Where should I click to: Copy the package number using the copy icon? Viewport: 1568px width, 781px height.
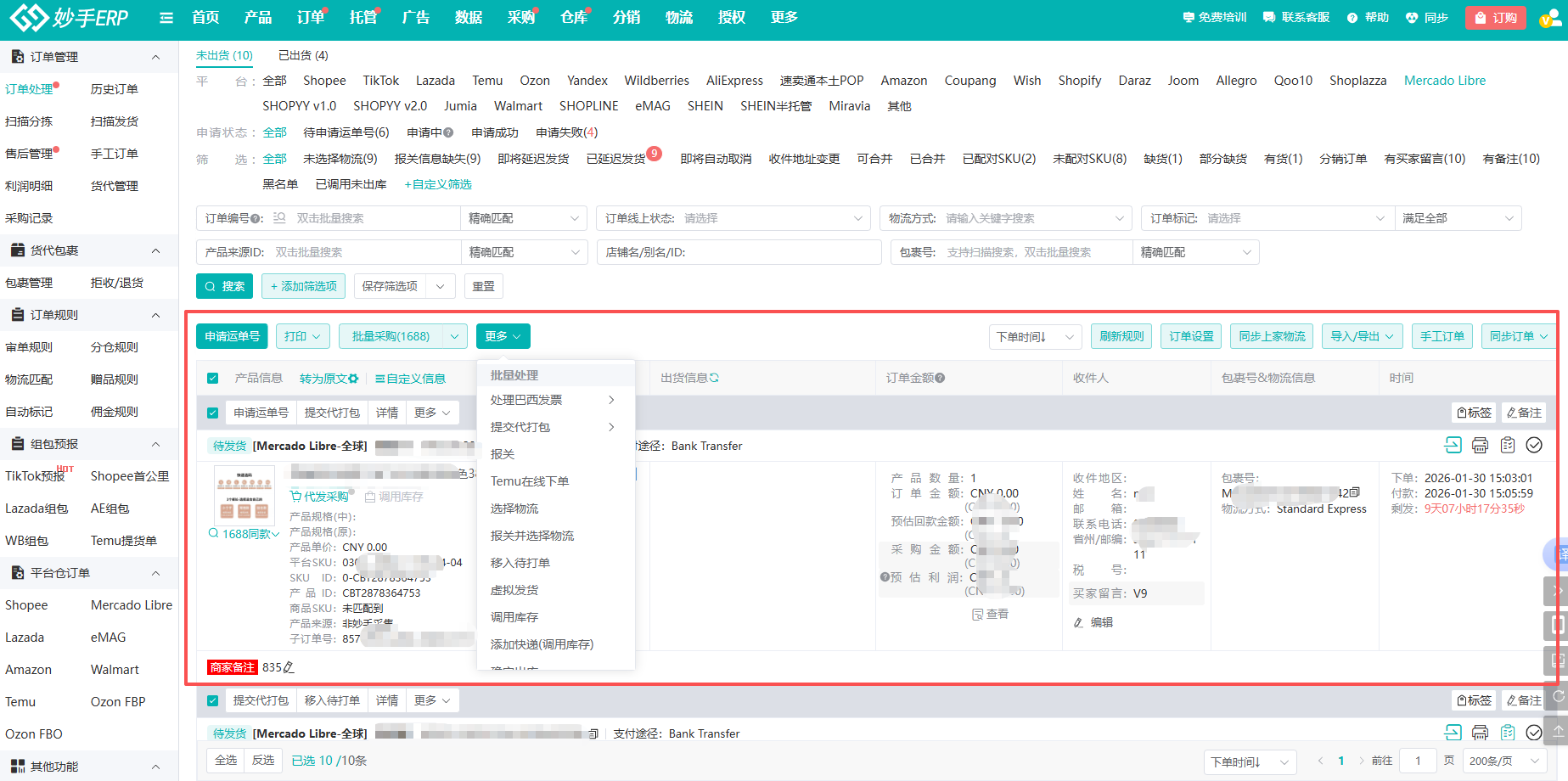(x=1354, y=492)
